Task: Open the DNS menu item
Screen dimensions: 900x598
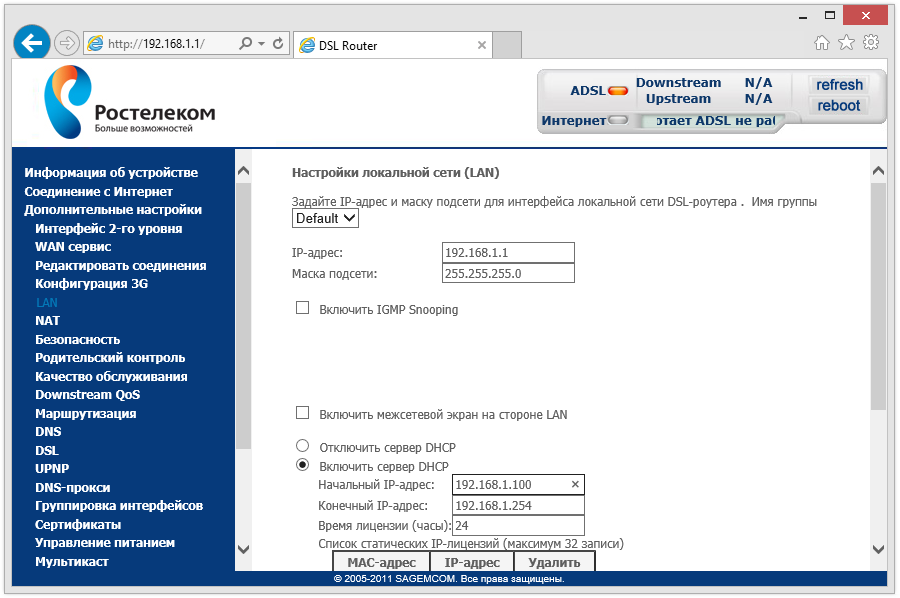Action: (48, 432)
